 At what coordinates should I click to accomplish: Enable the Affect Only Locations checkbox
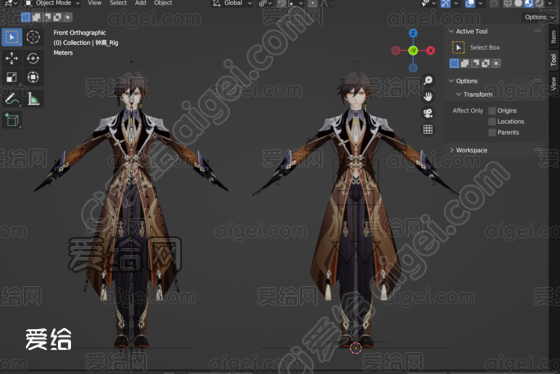[x=492, y=121]
